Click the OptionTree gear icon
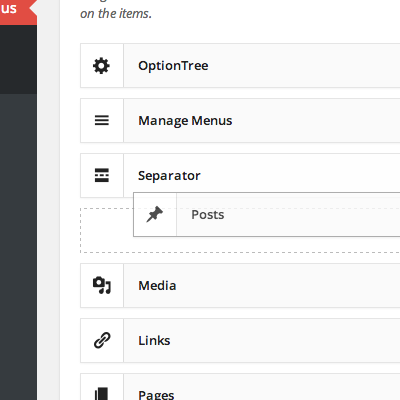The width and height of the screenshot is (400, 400). pyautogui.click(x=101, y=66)
